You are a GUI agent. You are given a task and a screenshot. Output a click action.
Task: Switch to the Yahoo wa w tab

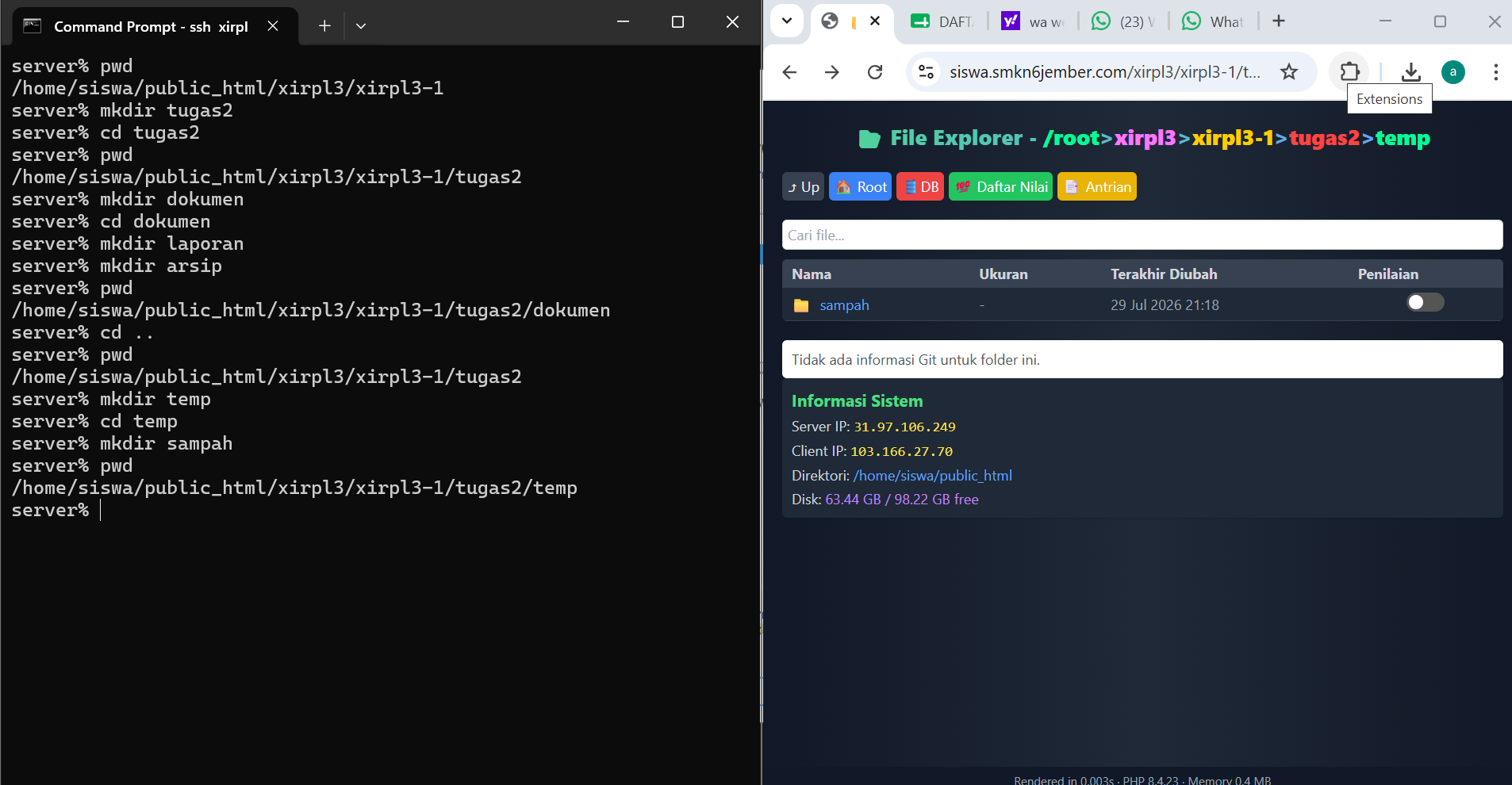[x=1032, y=21]
